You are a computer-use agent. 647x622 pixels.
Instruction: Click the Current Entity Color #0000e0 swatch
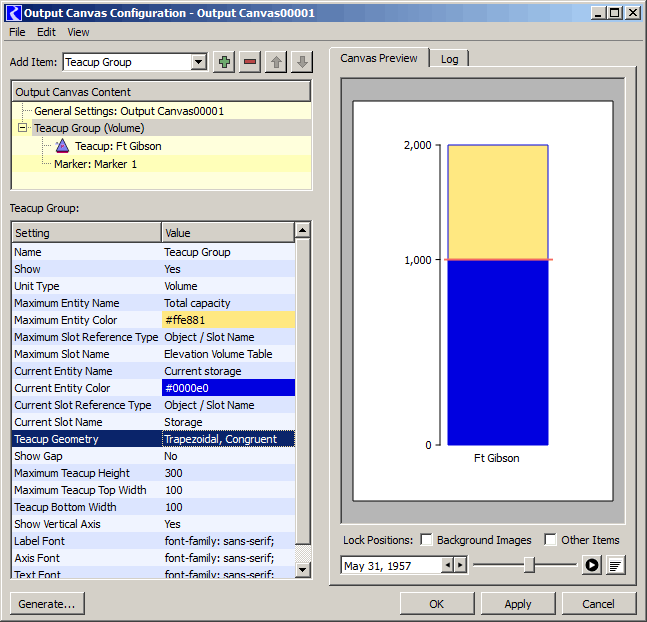pyautogui.click(x=228, y=388)
